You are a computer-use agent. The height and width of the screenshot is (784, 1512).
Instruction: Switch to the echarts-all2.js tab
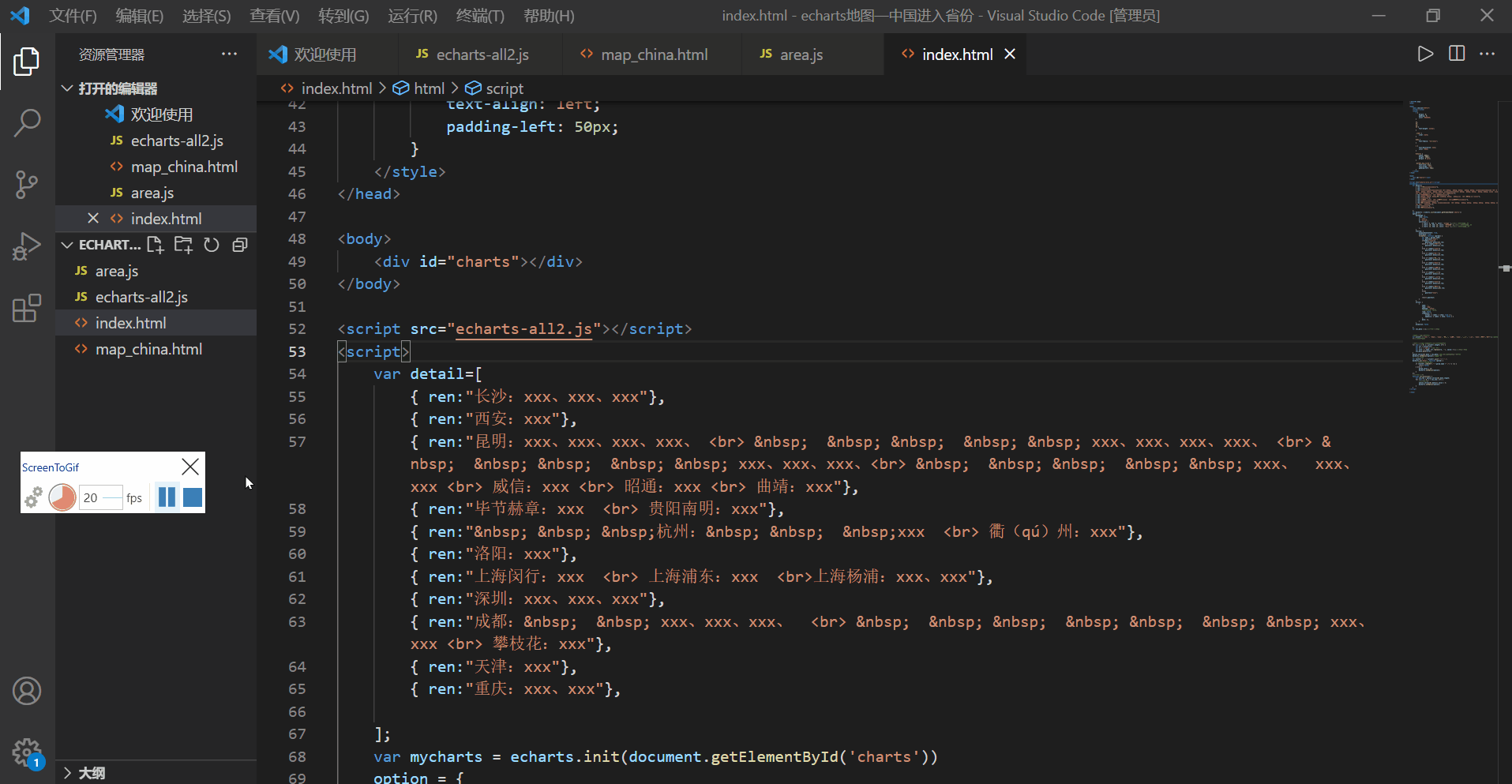[482, 54]
